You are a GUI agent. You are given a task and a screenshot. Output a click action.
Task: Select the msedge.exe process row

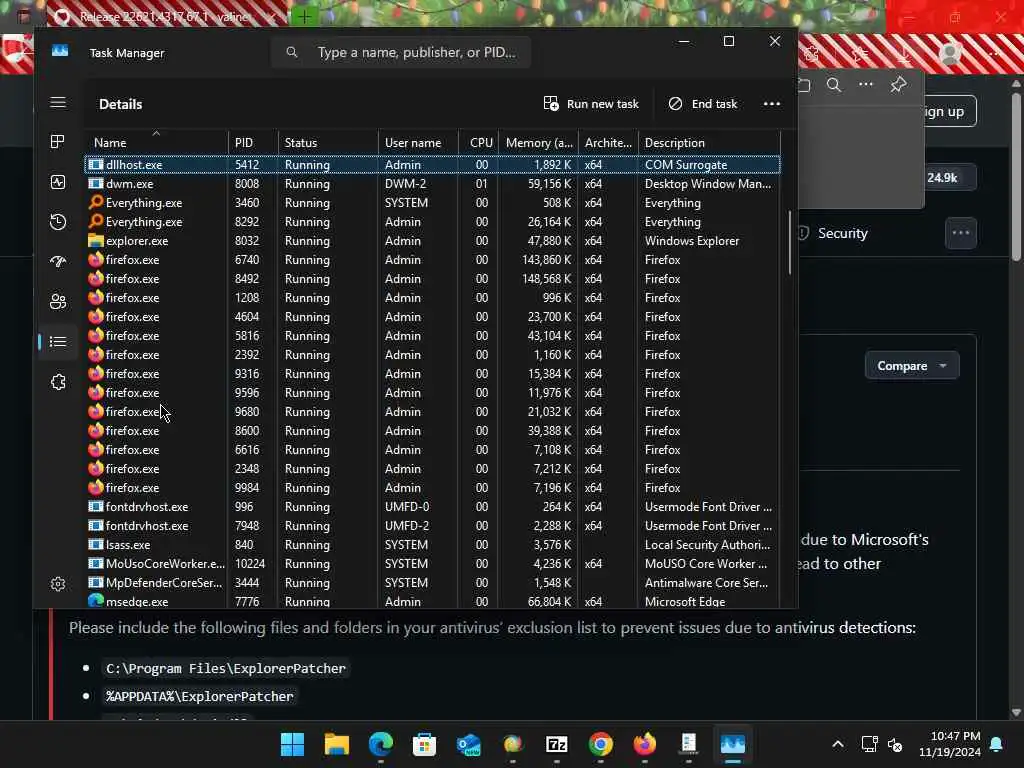(432, 601)
